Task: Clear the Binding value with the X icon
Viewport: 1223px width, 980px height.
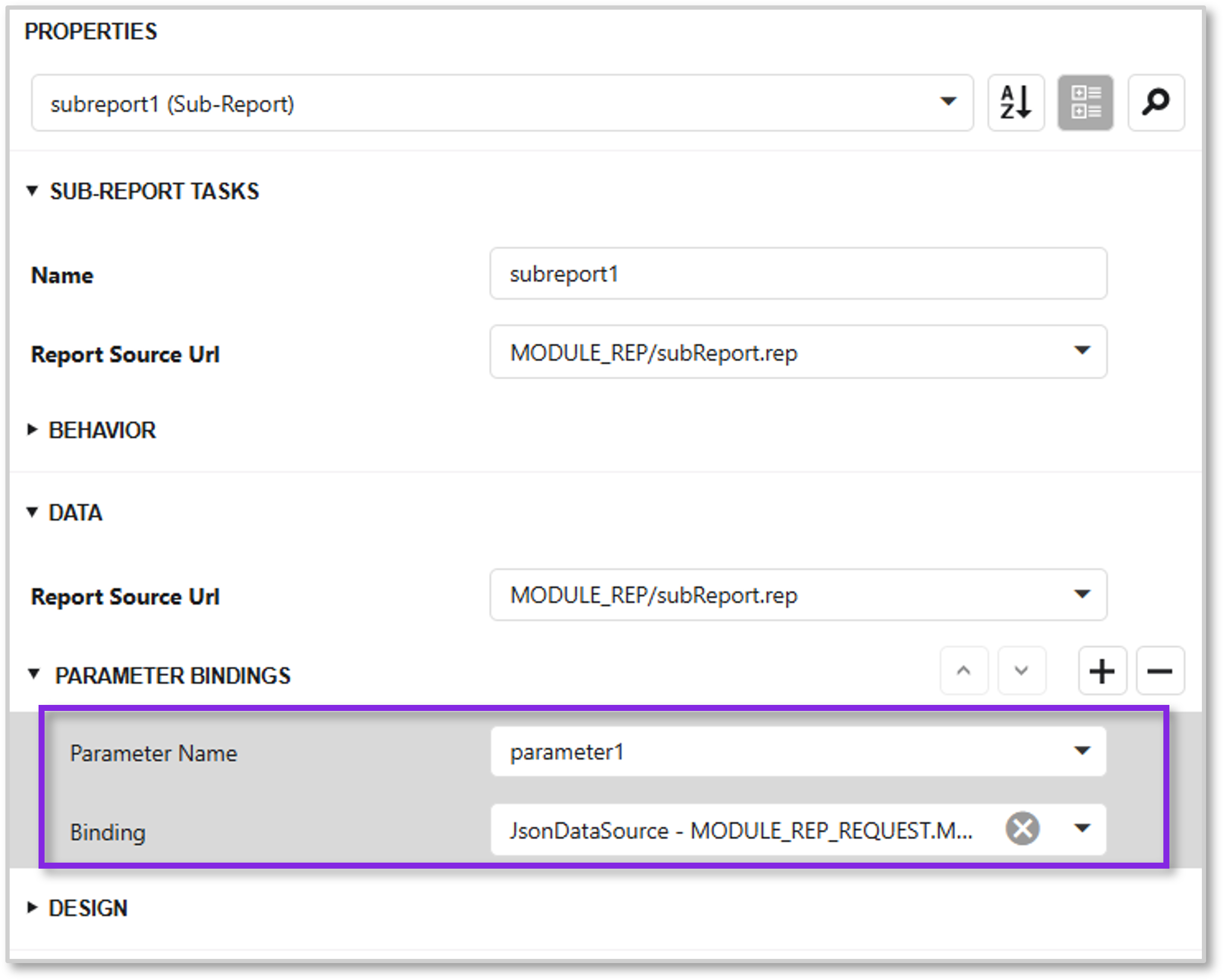Action: [1022, 829]
